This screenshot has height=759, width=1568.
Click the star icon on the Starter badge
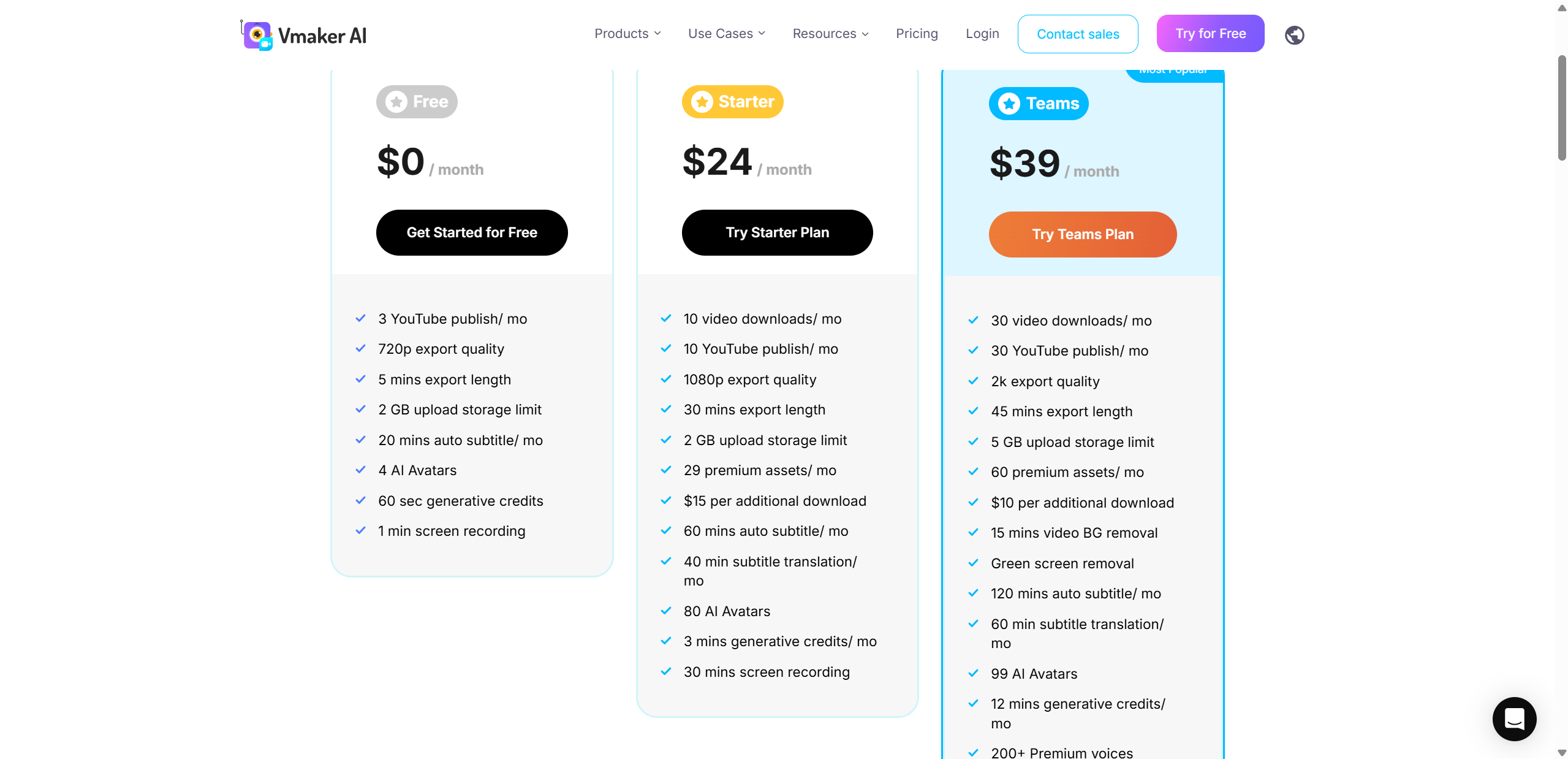coord(701,102)
